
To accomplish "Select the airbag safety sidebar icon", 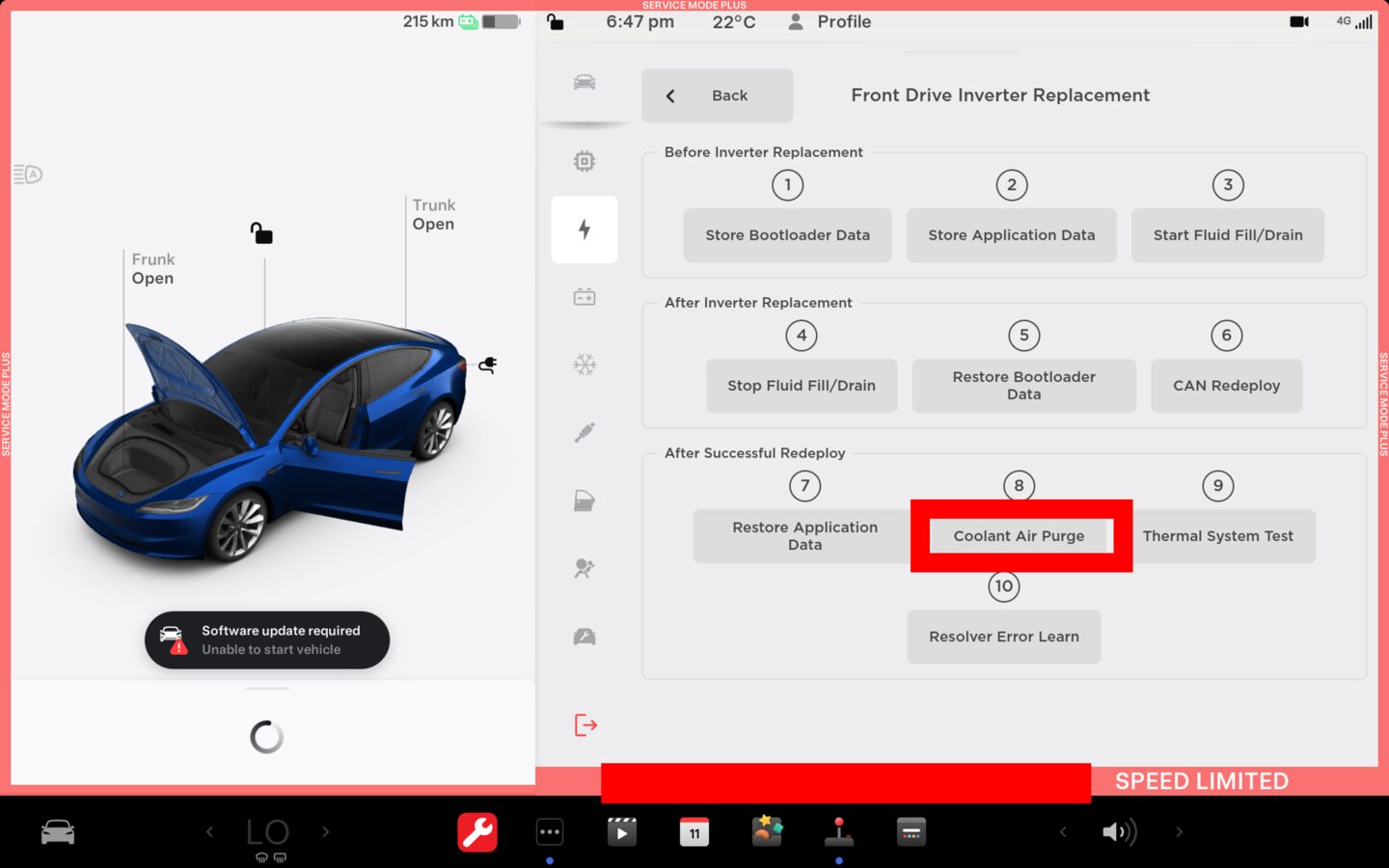I will pyautogui.click(x=584, y=568).
